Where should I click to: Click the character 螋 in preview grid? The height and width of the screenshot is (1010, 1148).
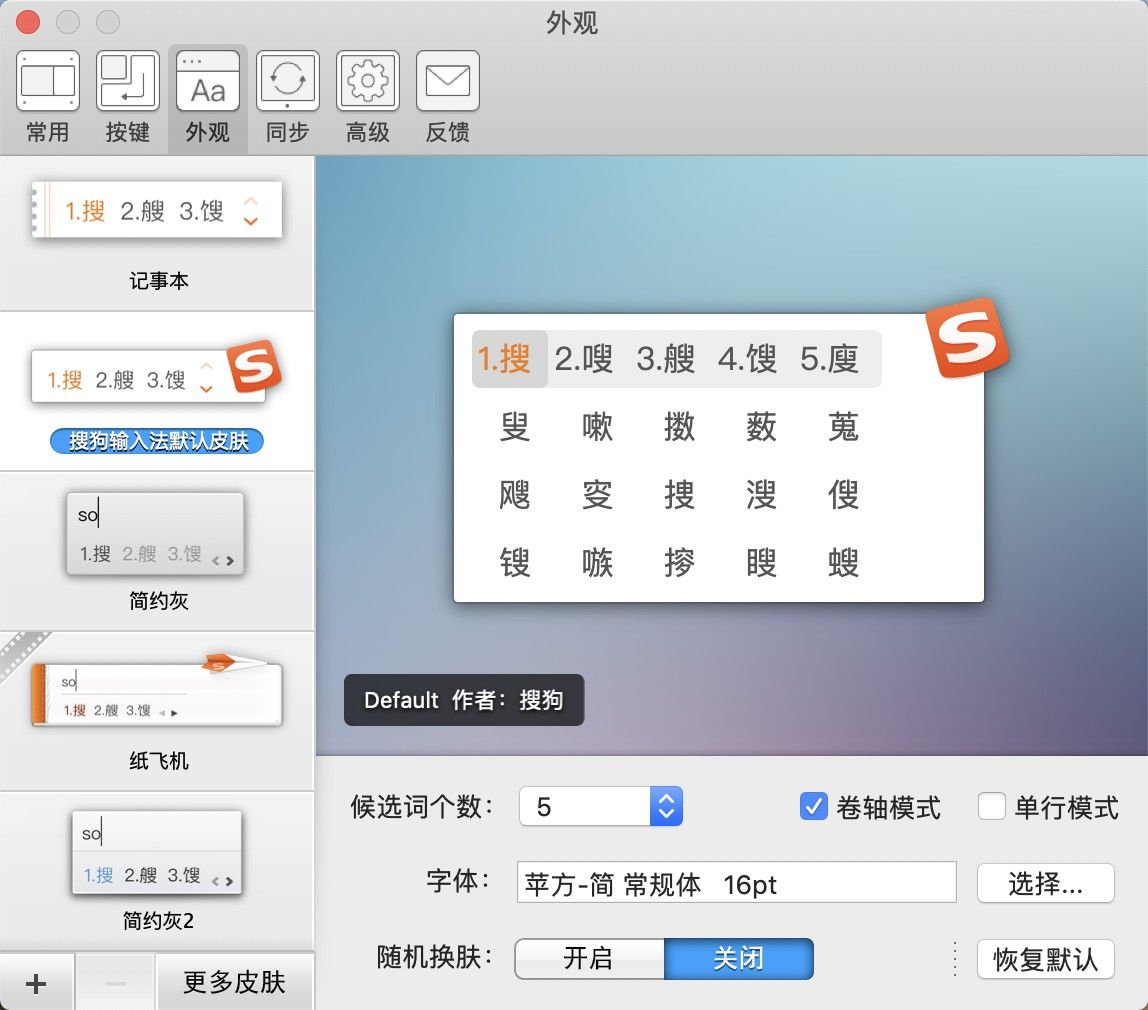(x=843, y=563)
